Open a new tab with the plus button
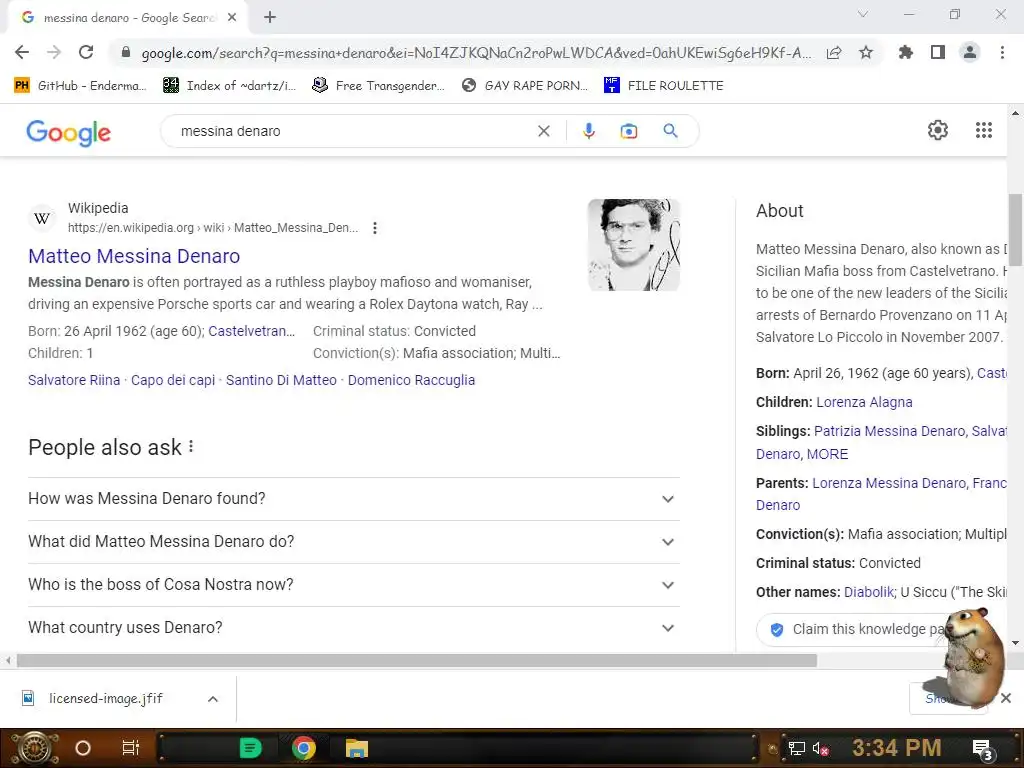The image size is (1024, 768). [x=270, y=18]
